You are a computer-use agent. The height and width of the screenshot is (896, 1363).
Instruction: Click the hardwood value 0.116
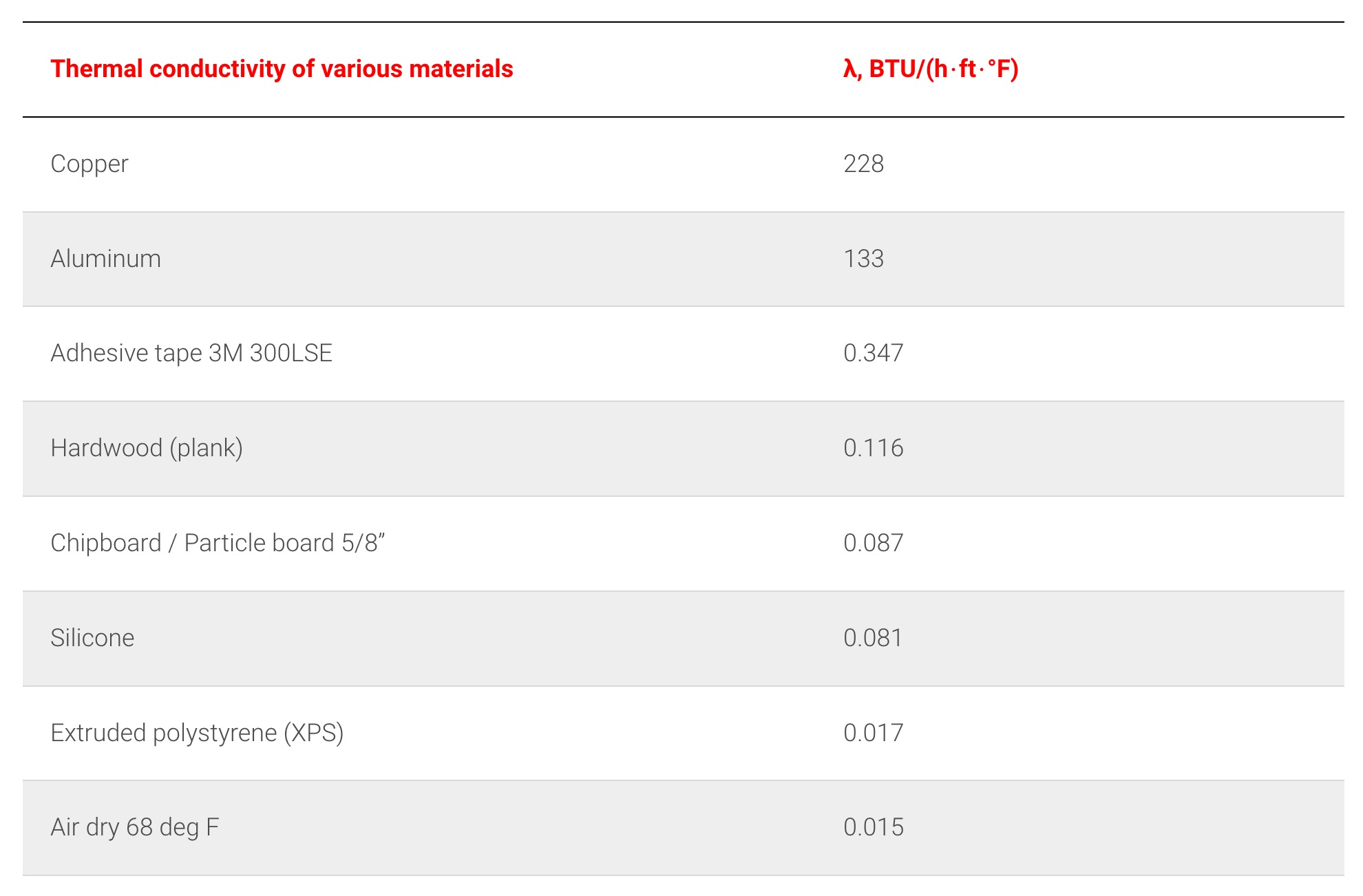(x=873, y=448)
